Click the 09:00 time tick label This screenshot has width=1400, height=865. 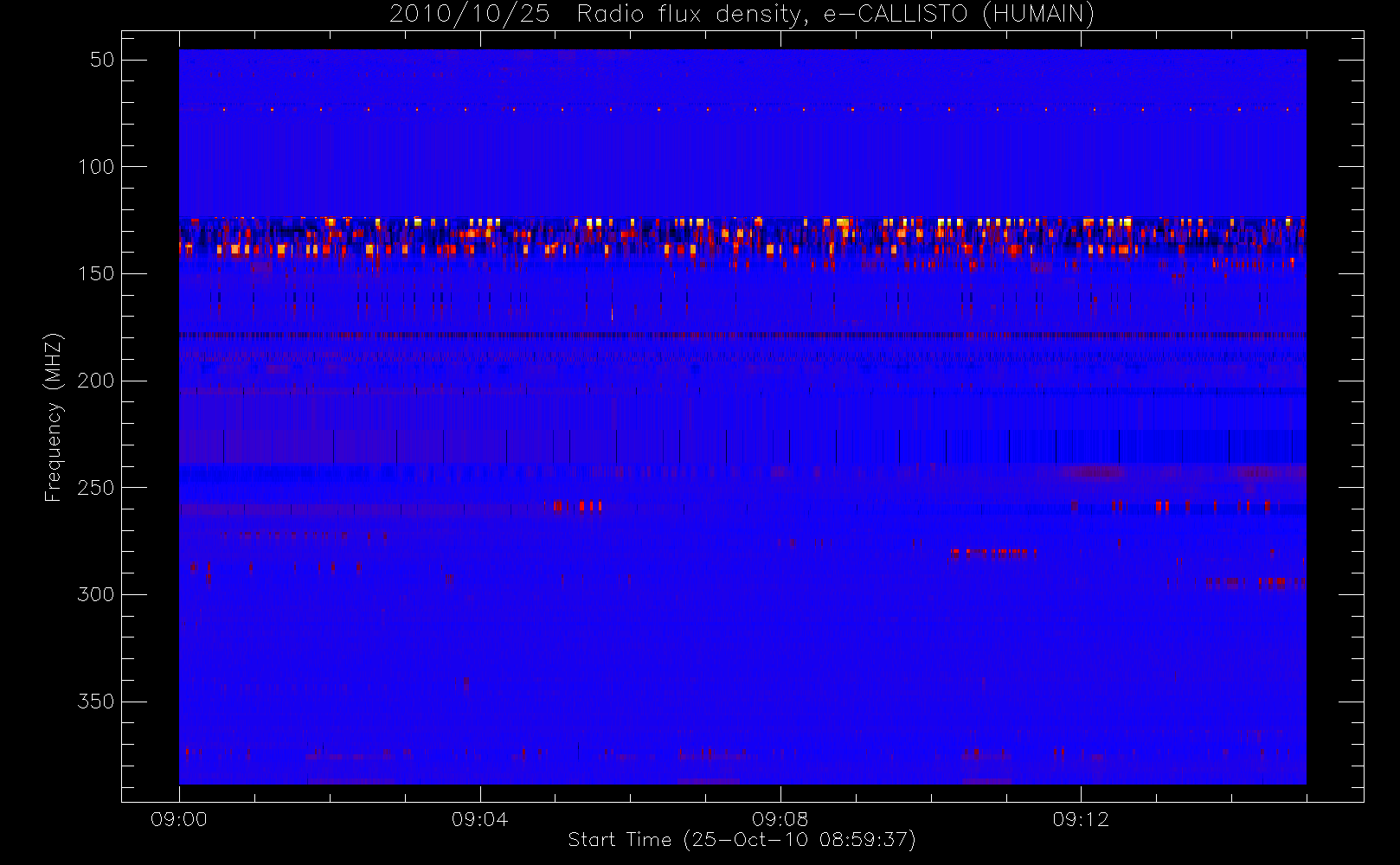pyautogui.click(x=179, y=819)
